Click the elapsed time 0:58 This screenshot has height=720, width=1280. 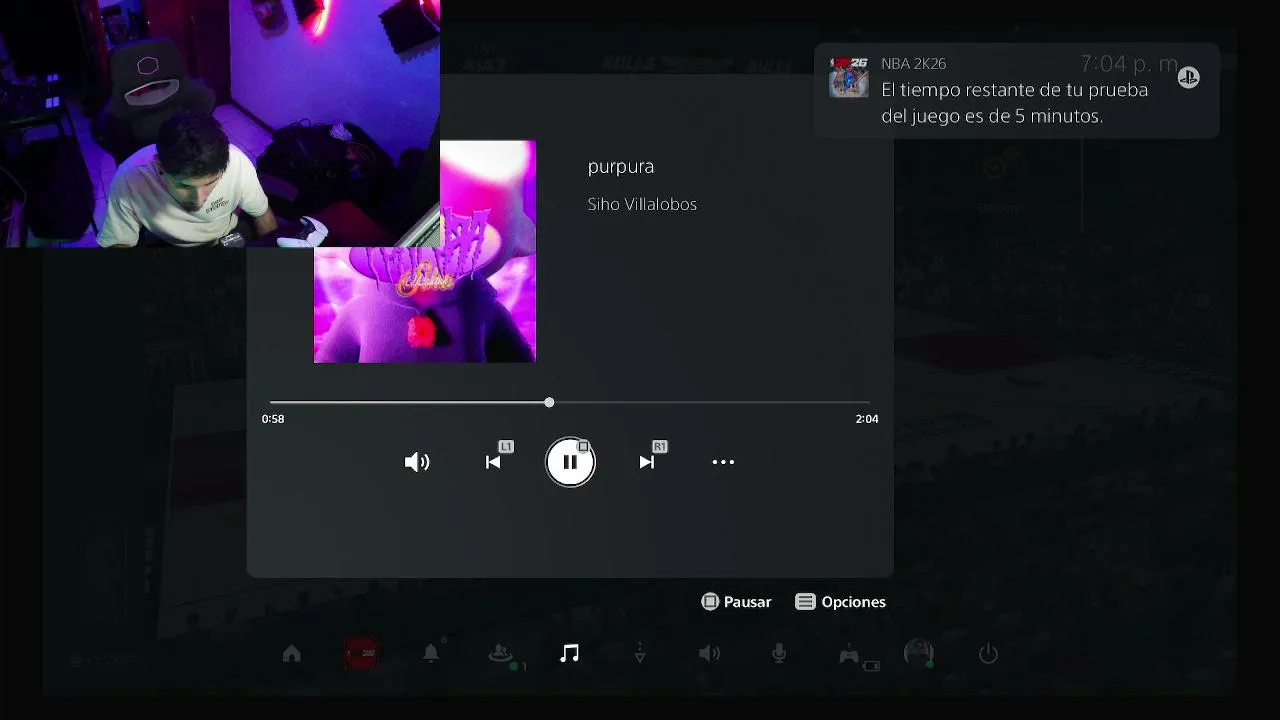coord(273,419)
